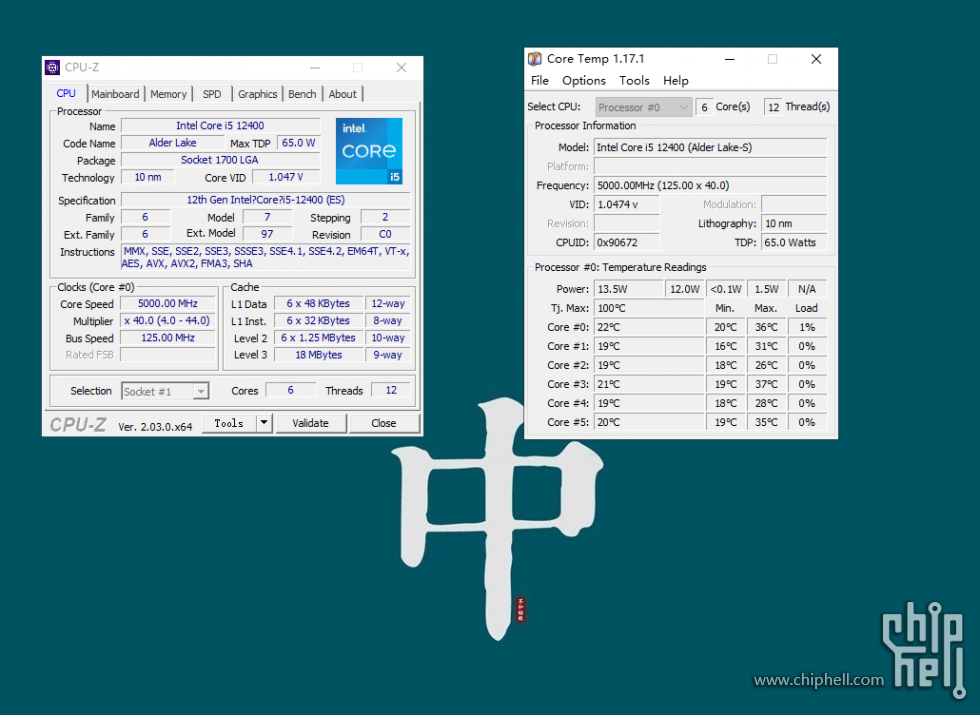980x715 pixels.
Task: Open the Processor #0 Select CPU dropdown
Action: click(643, 107)
